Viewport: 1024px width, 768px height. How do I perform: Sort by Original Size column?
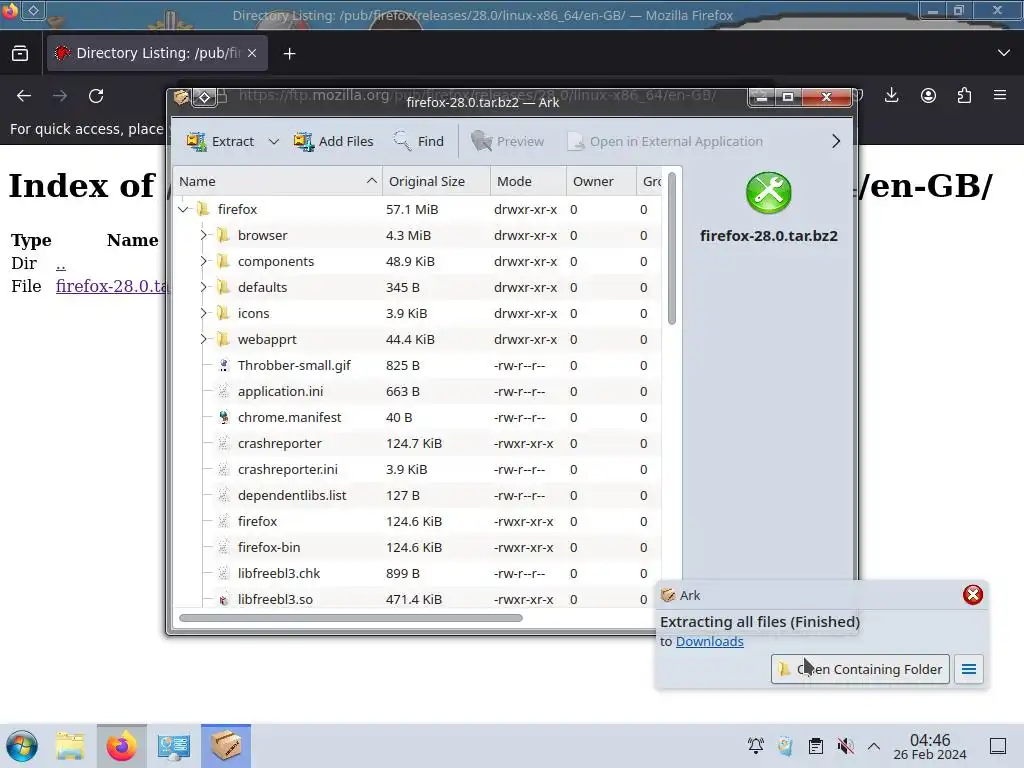436,182
